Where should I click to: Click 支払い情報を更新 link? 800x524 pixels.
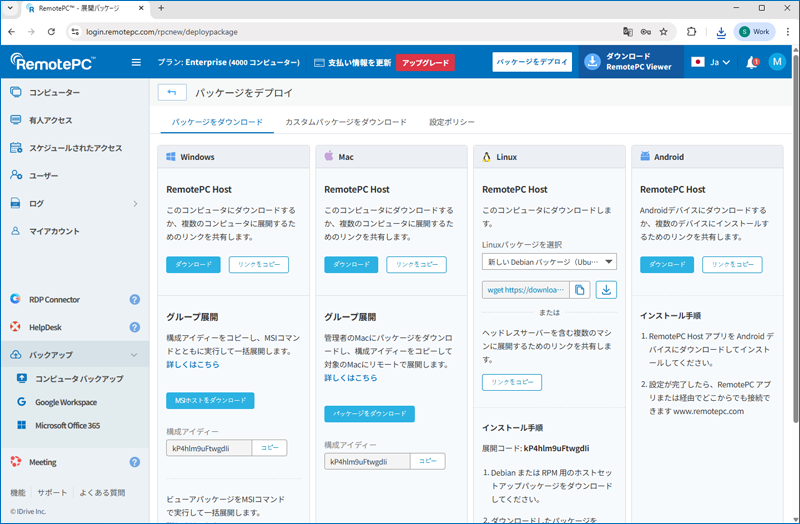pyautogui.click(x=353, y=62)
